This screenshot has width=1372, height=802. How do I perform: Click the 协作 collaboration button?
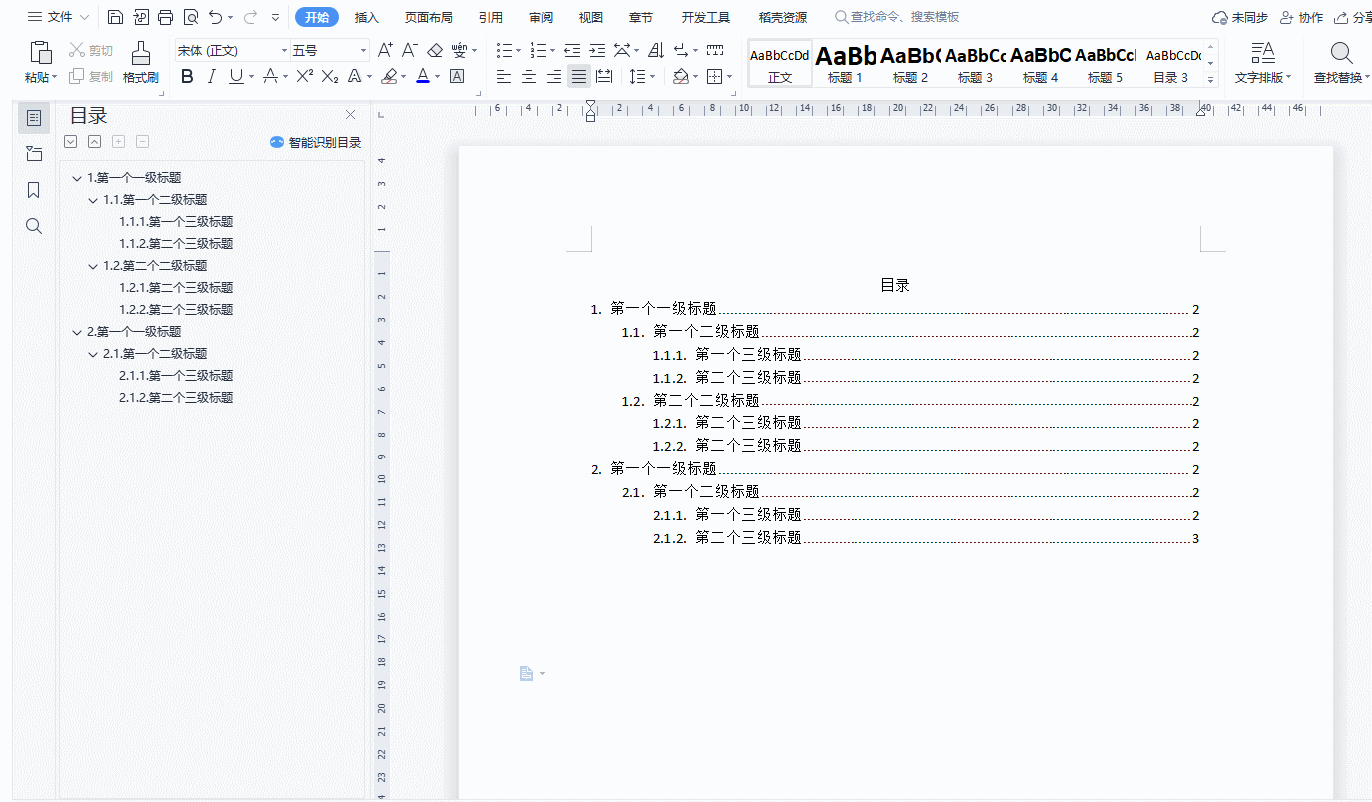(x=1300, y=17)
